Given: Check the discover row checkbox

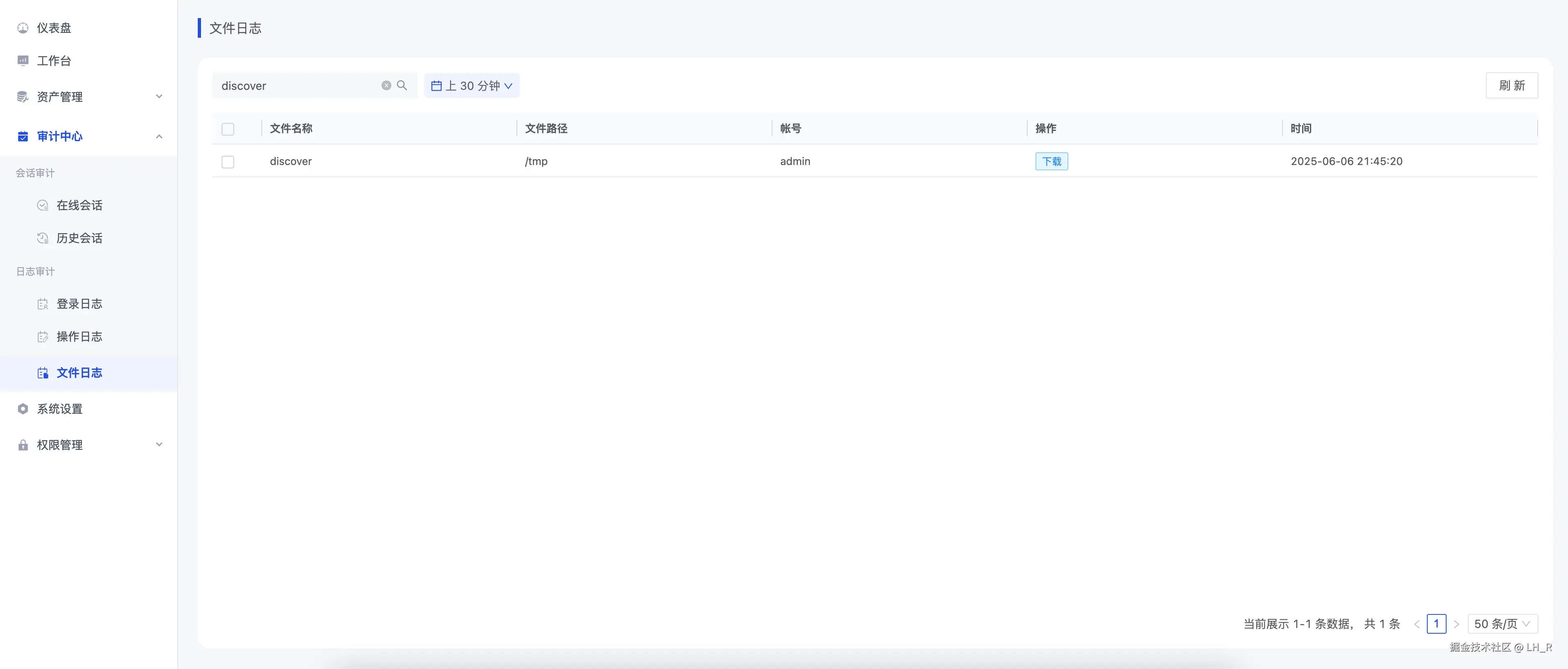Looking at the screenshot, I should point(228,162).
